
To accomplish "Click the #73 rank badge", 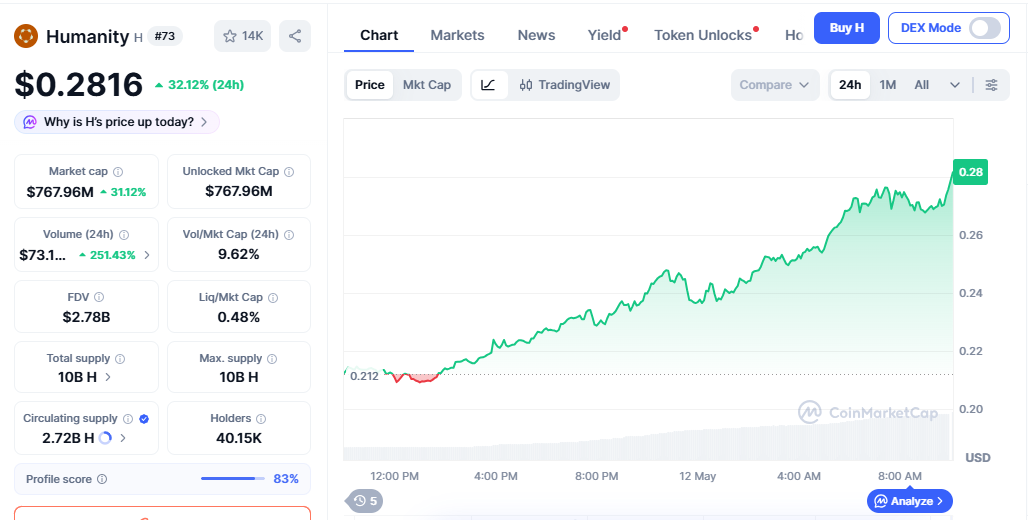I will point(165,36).
